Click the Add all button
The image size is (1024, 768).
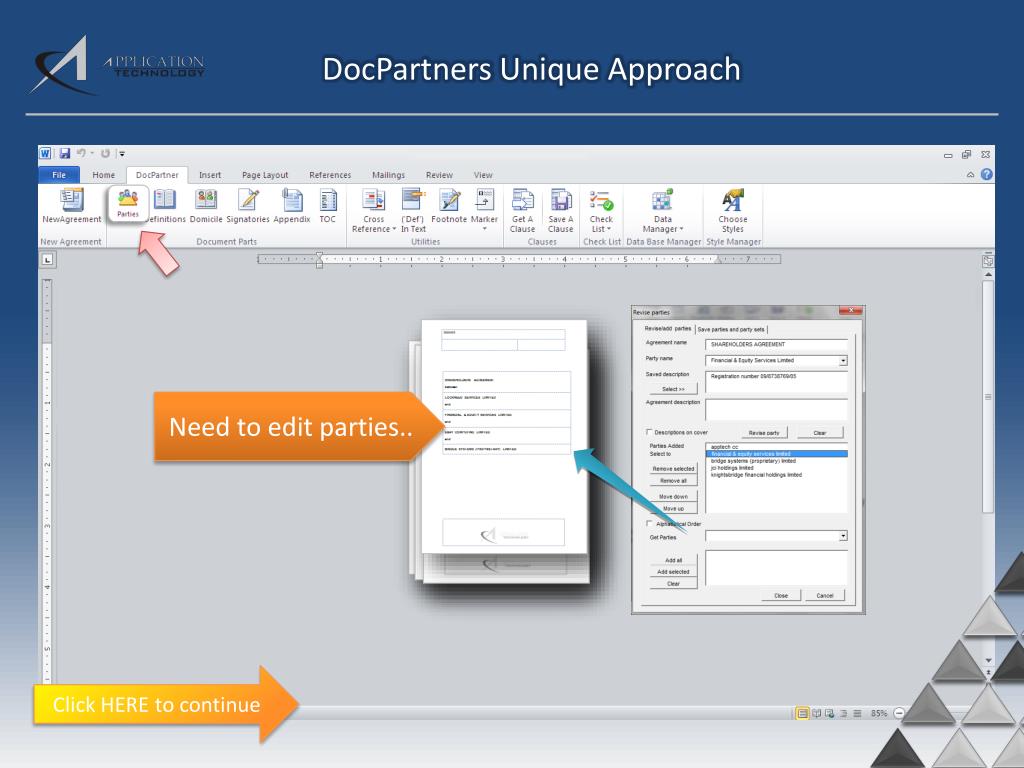[673, 560]
